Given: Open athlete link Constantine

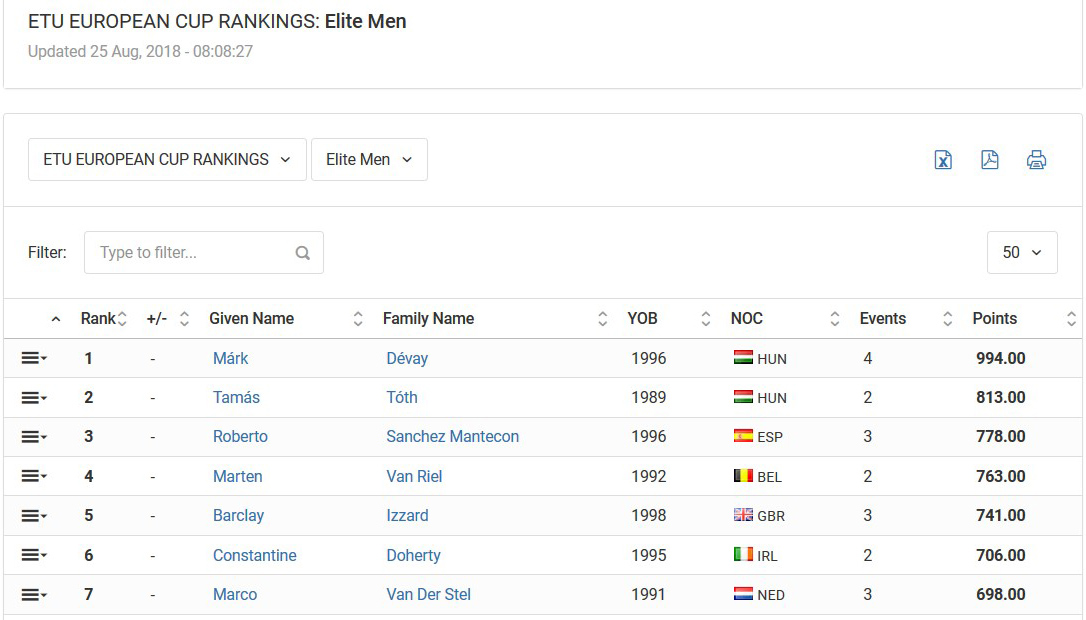Looking at the screenshot, I should click(x=254, y=556).
